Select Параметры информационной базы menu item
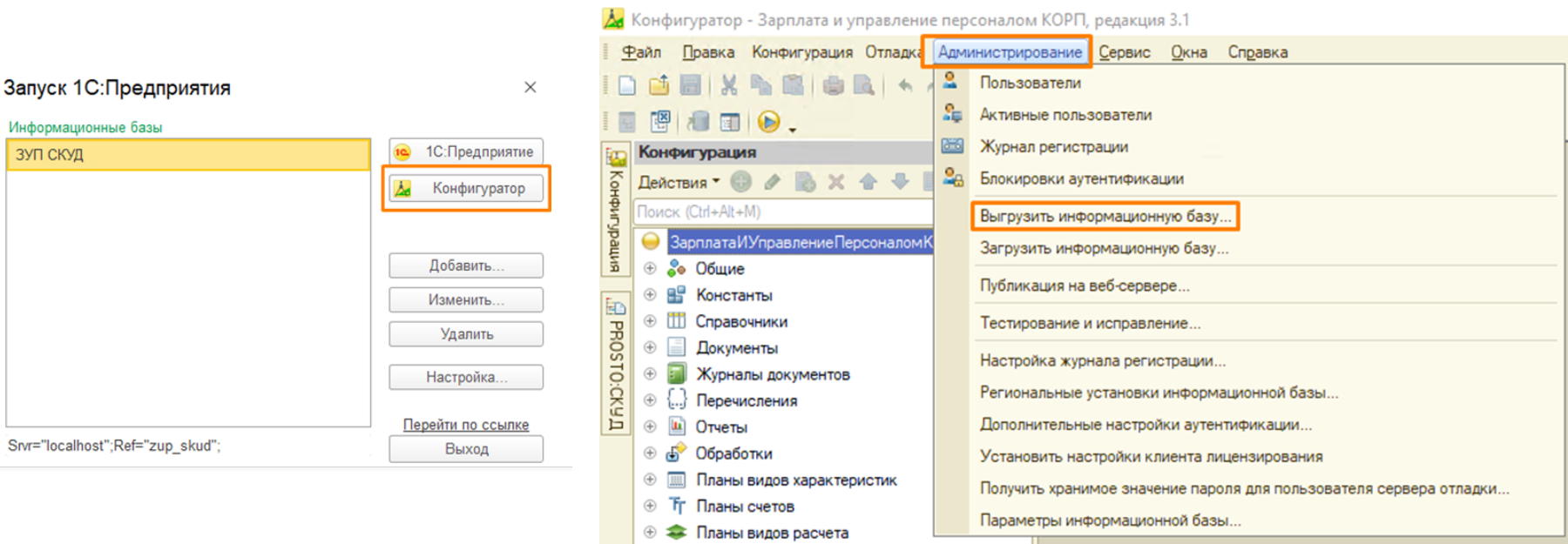1568x544 pixels. (1110, 520)
